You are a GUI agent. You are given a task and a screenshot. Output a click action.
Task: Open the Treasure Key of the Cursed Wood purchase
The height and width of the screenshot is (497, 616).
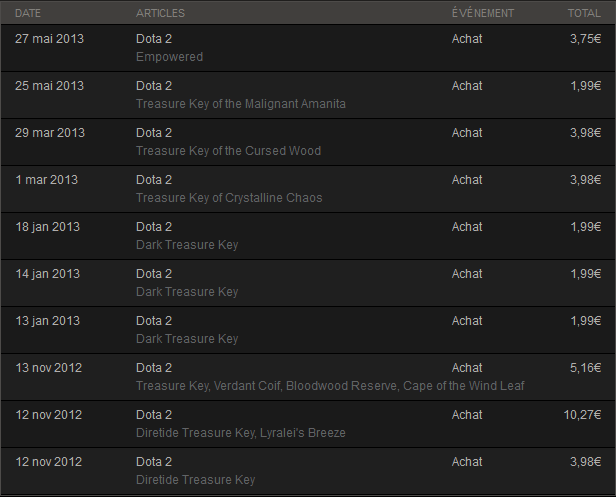[308, 142]
